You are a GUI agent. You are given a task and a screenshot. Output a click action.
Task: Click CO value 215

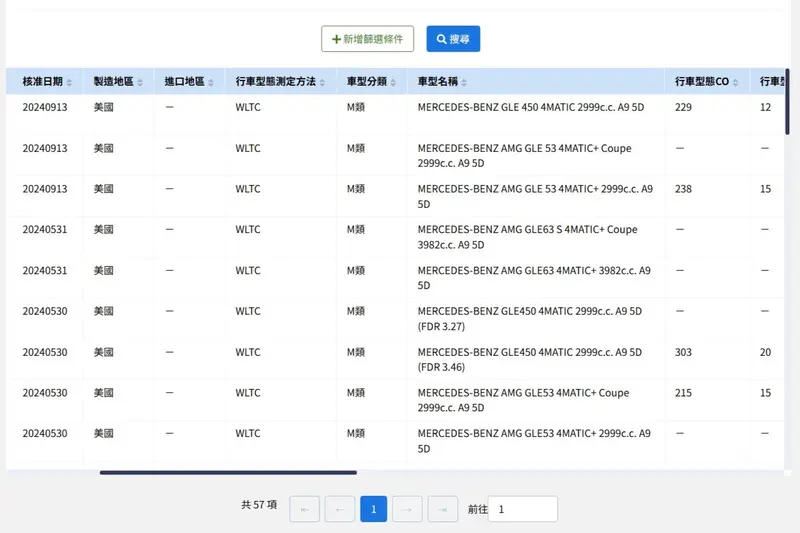pyautogui.click(x=683, y=393)
